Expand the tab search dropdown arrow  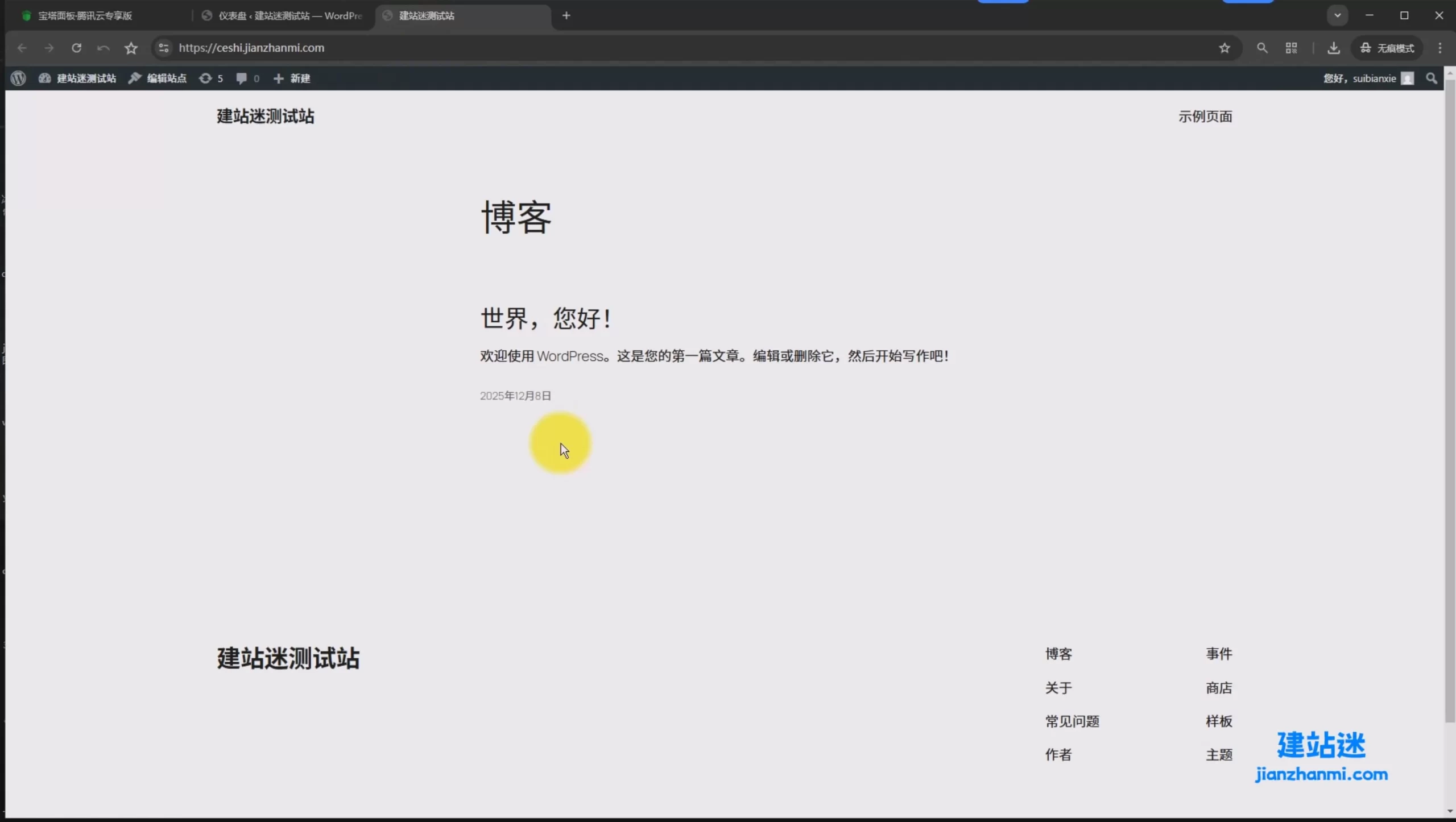[x=1337, y=15]
